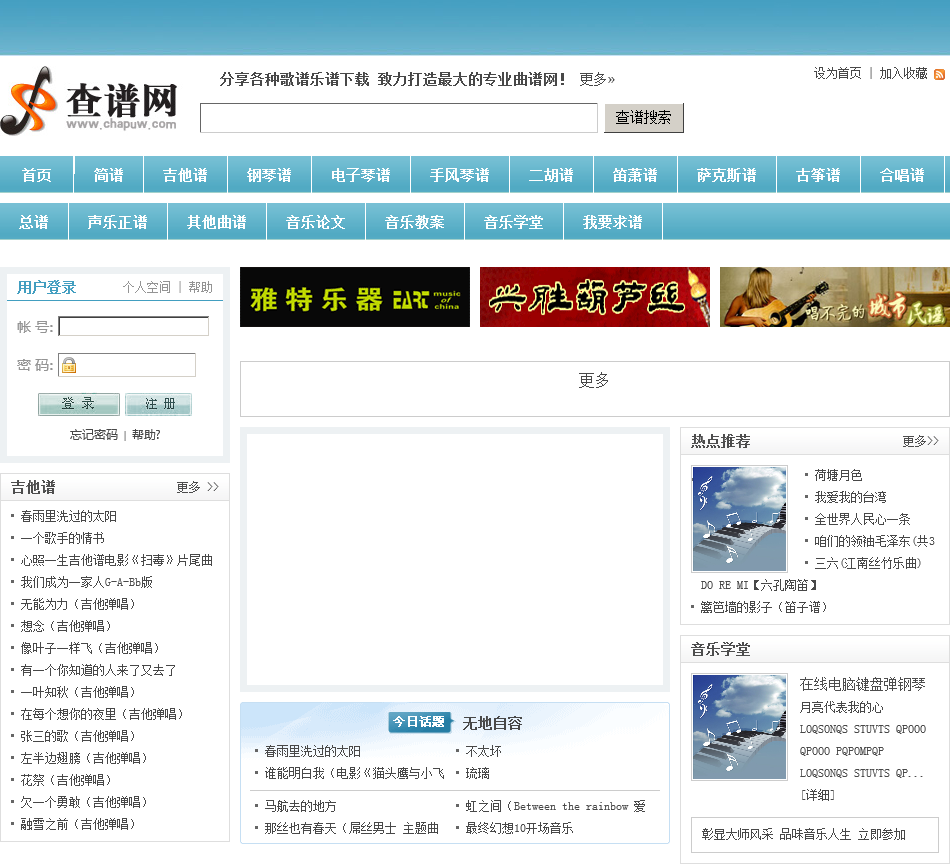Click 彰显大师风采 品味音乐人生 立即参加 banner
Viewport: 950px width, 864px height.
coord(815,834)
